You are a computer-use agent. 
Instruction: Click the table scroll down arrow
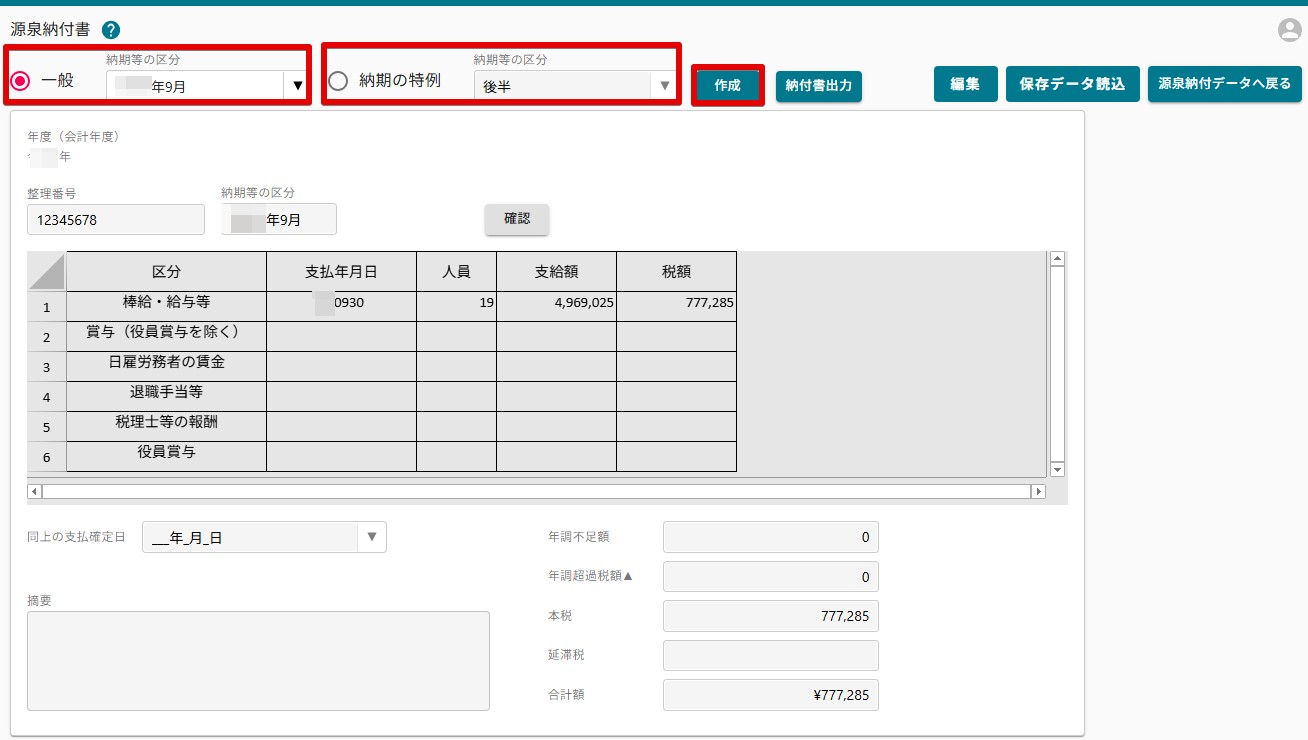1058,469
